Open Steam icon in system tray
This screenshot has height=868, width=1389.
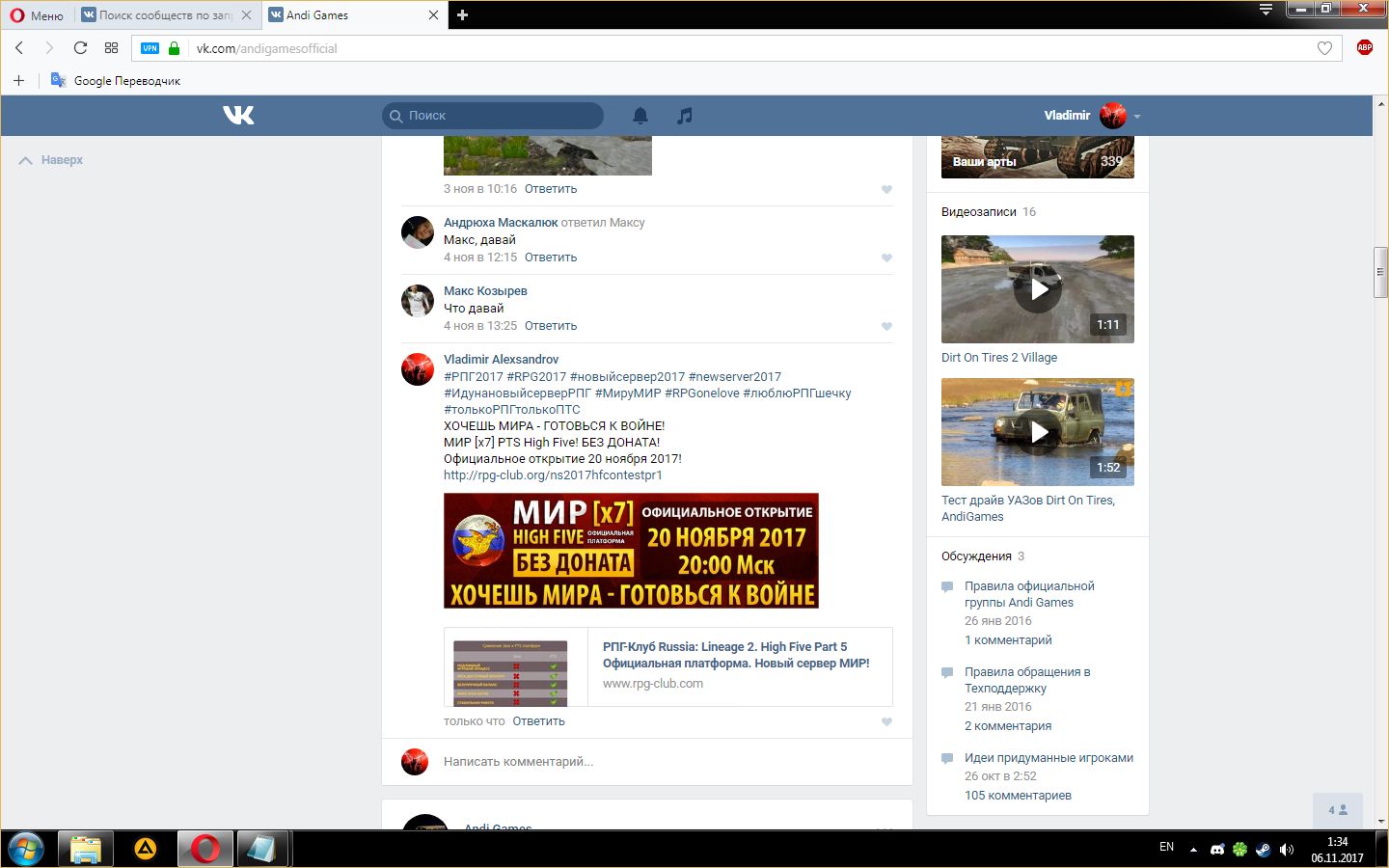pyautogui.click(x=1264, y=850)
